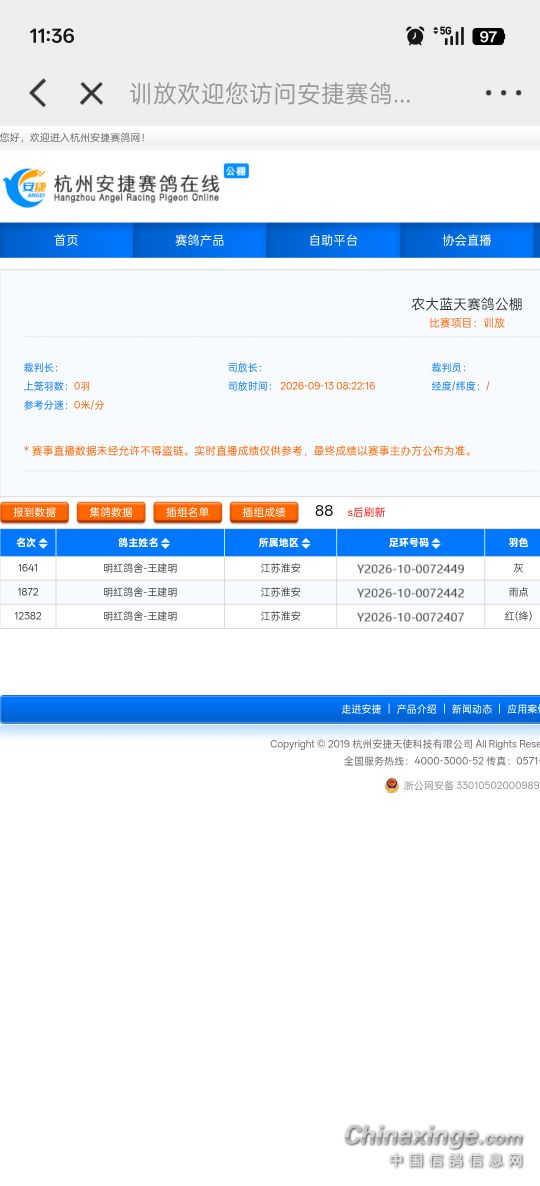Click the police record badge icon
This screenshot has height=1186, width=540.
pyautogui.click(x=392, y=785)
